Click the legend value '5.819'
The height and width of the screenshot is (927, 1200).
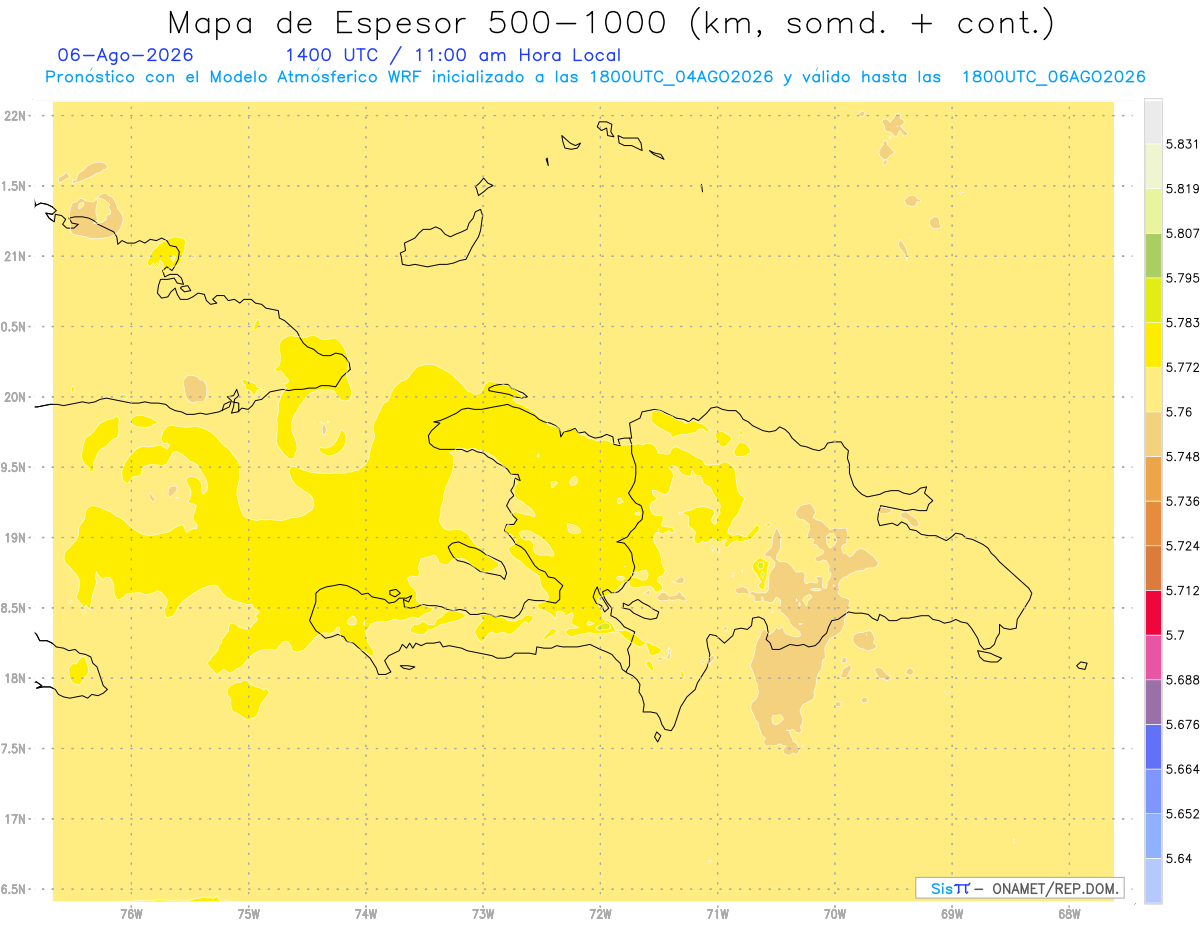pos(1183,189)
